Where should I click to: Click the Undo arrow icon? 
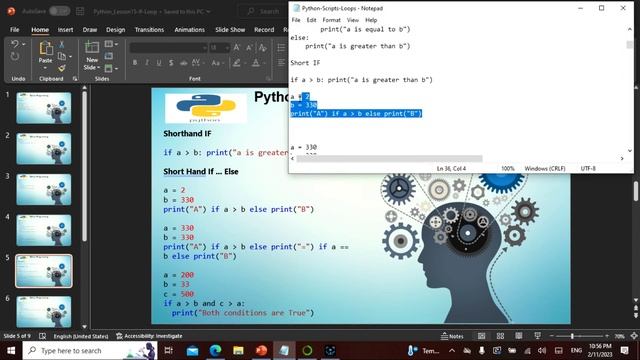tap(15, 44)
